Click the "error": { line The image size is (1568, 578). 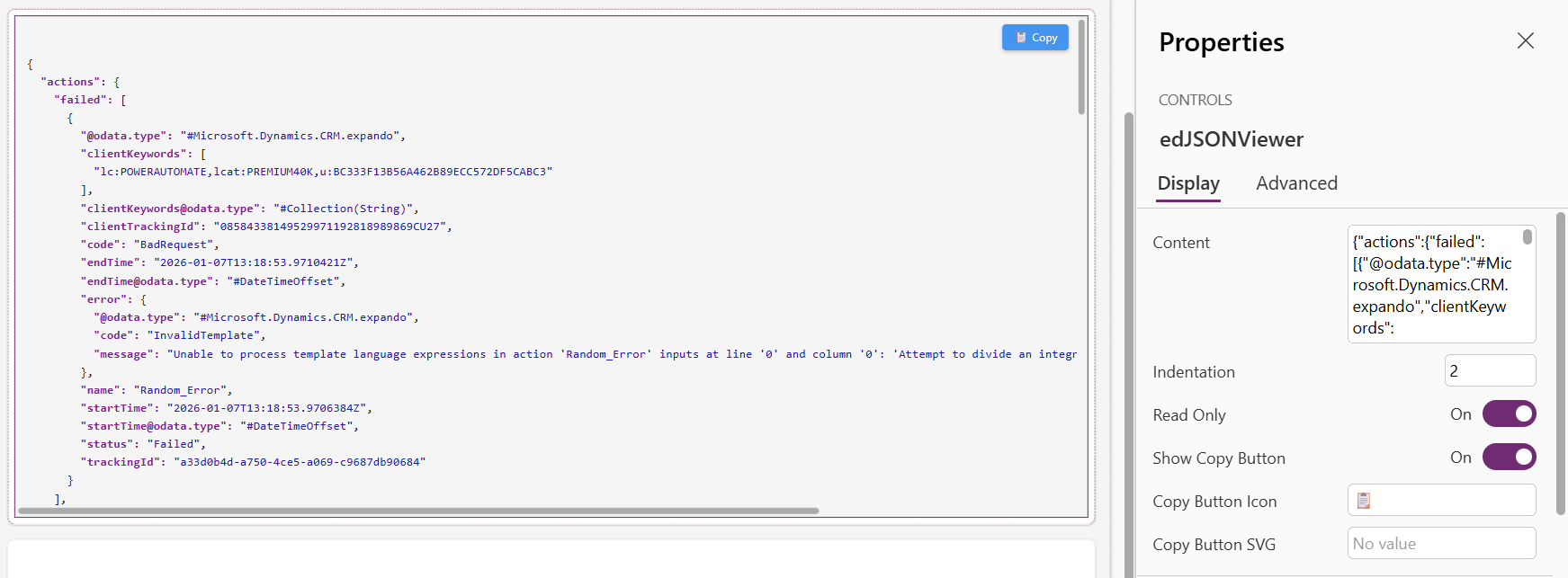pyautogui.click(x=113, y=299)
